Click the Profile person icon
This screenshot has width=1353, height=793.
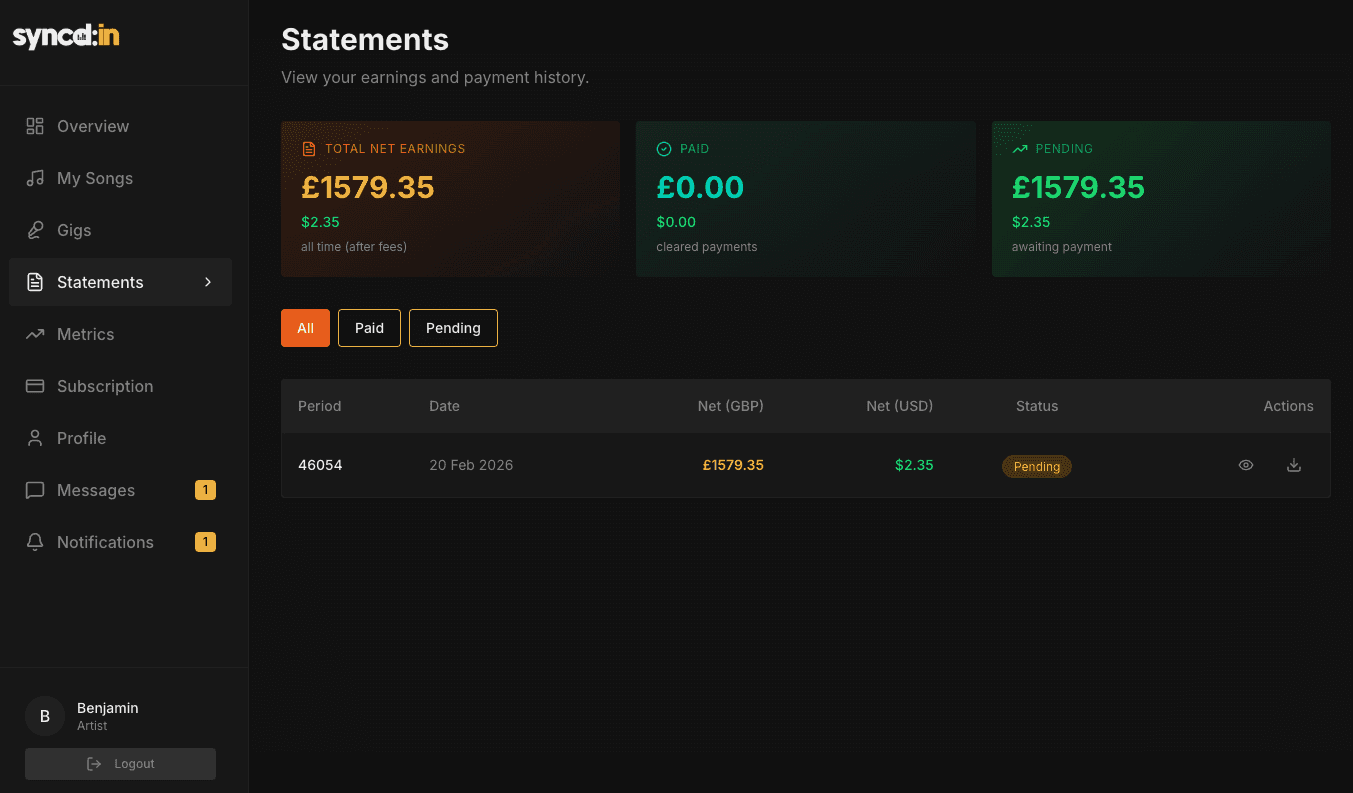pyautogui.click(x=35, y=438)
